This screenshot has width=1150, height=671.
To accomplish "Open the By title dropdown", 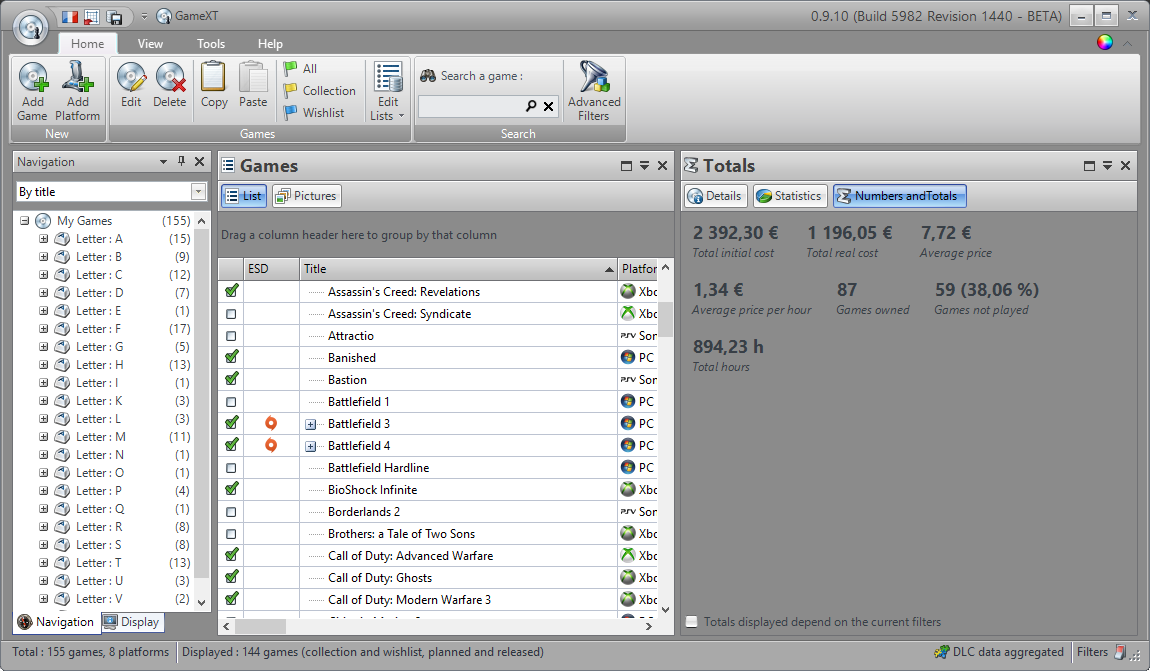I will [x=198, y=192].
